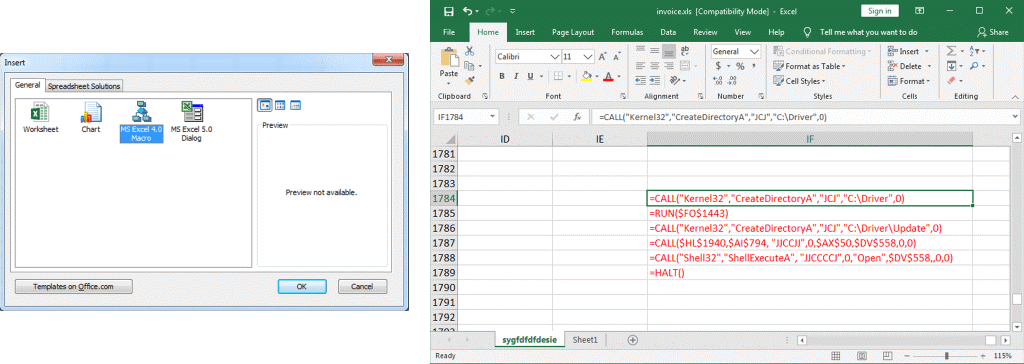Apply comma style format
This screenshot has width=1024, height=364.
(754, 66)
